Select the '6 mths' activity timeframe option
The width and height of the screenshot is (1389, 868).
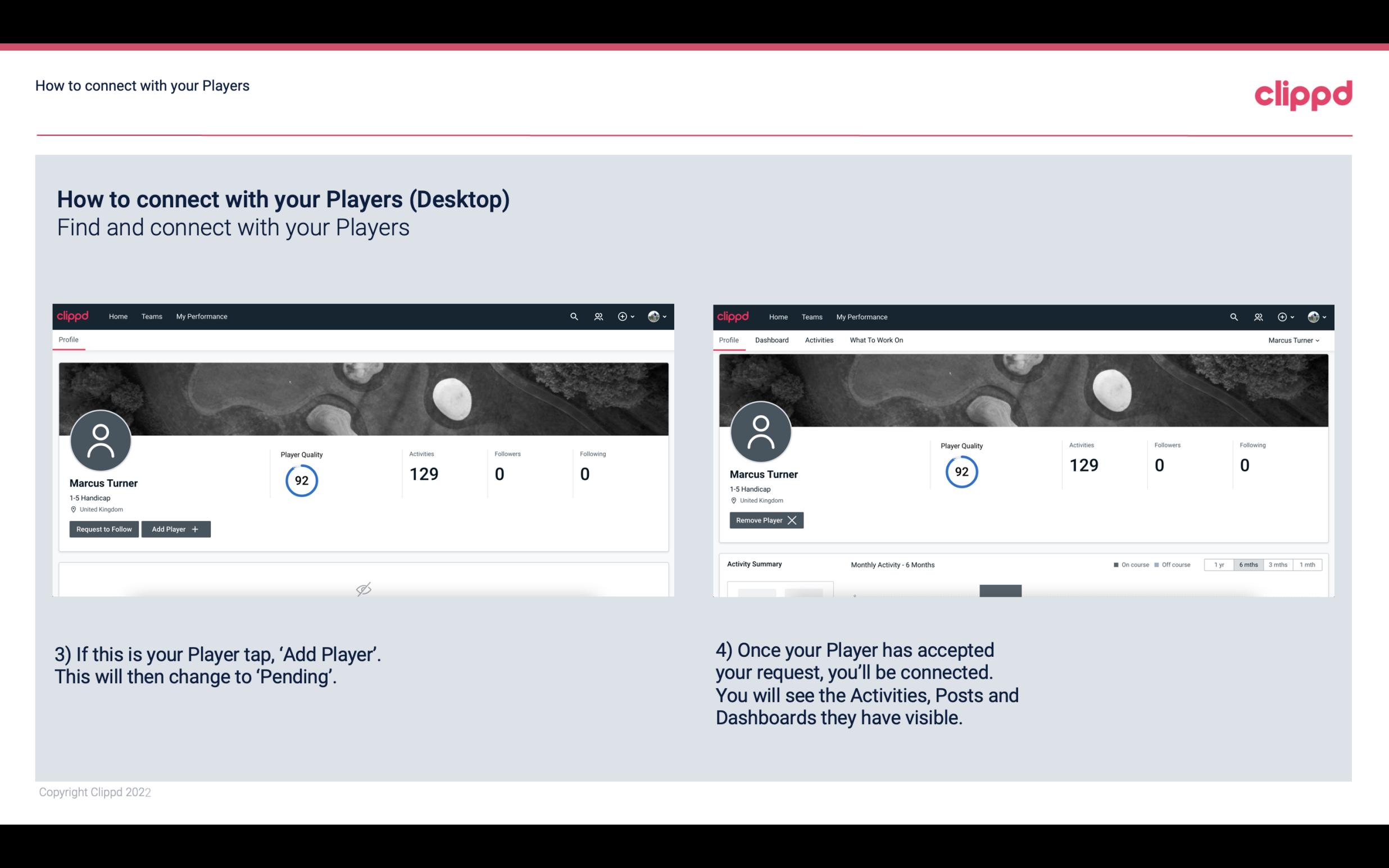click(1247, 564)
